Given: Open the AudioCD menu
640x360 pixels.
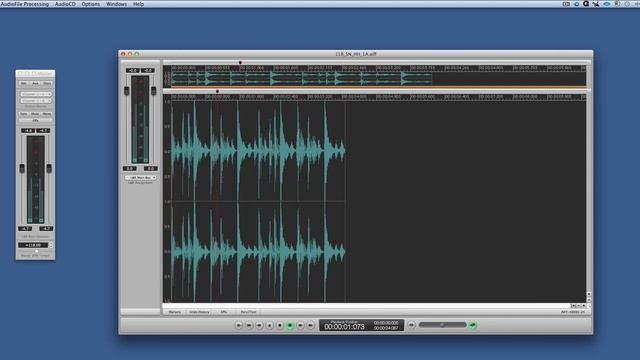Looking at the screenshot, I should coord(65,4).
